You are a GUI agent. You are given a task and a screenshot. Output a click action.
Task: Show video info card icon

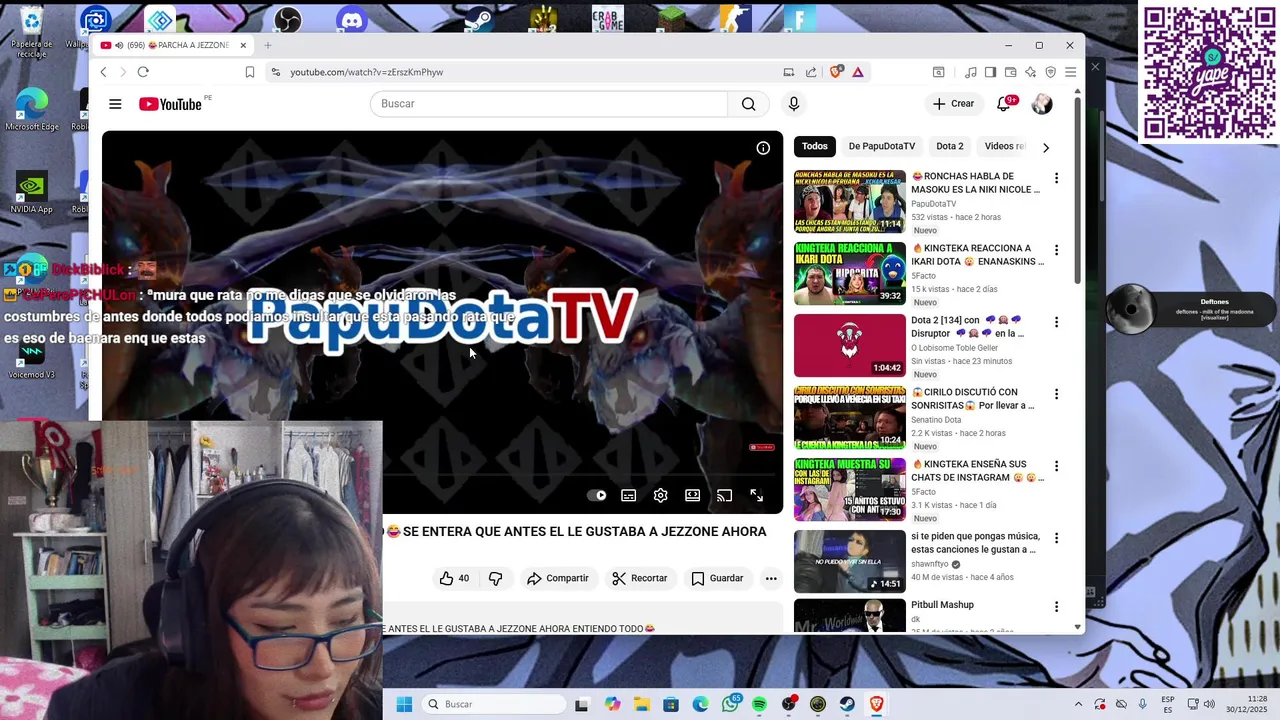[x=763, y=148]
